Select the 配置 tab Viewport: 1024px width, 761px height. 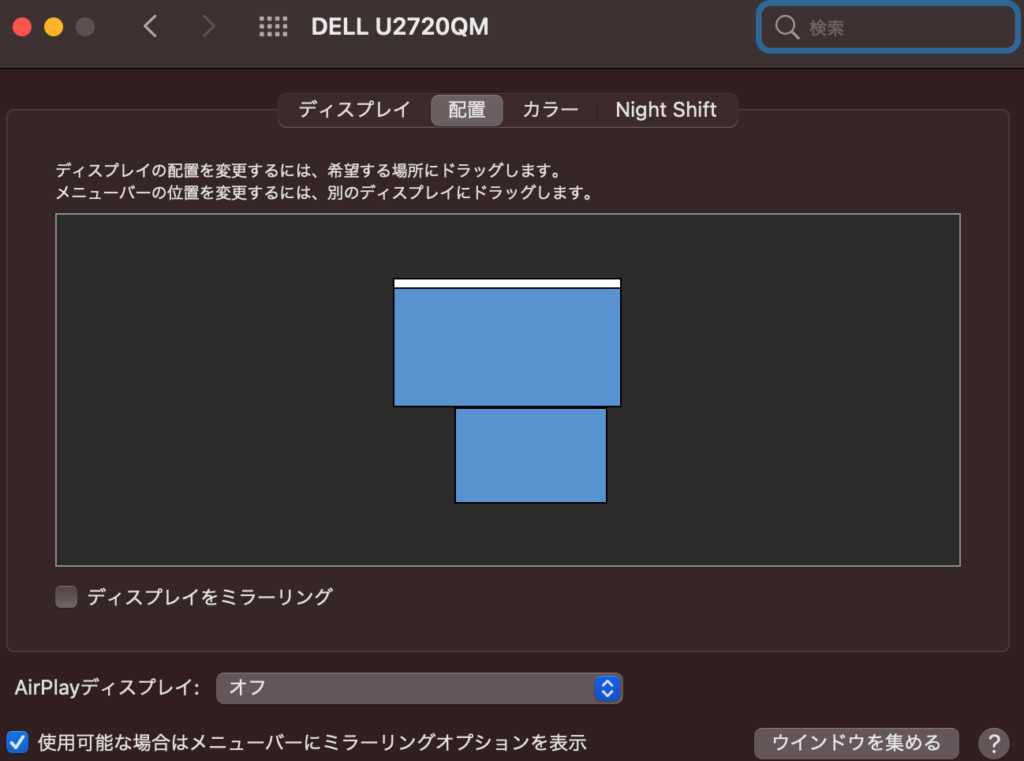click(467, 110)
